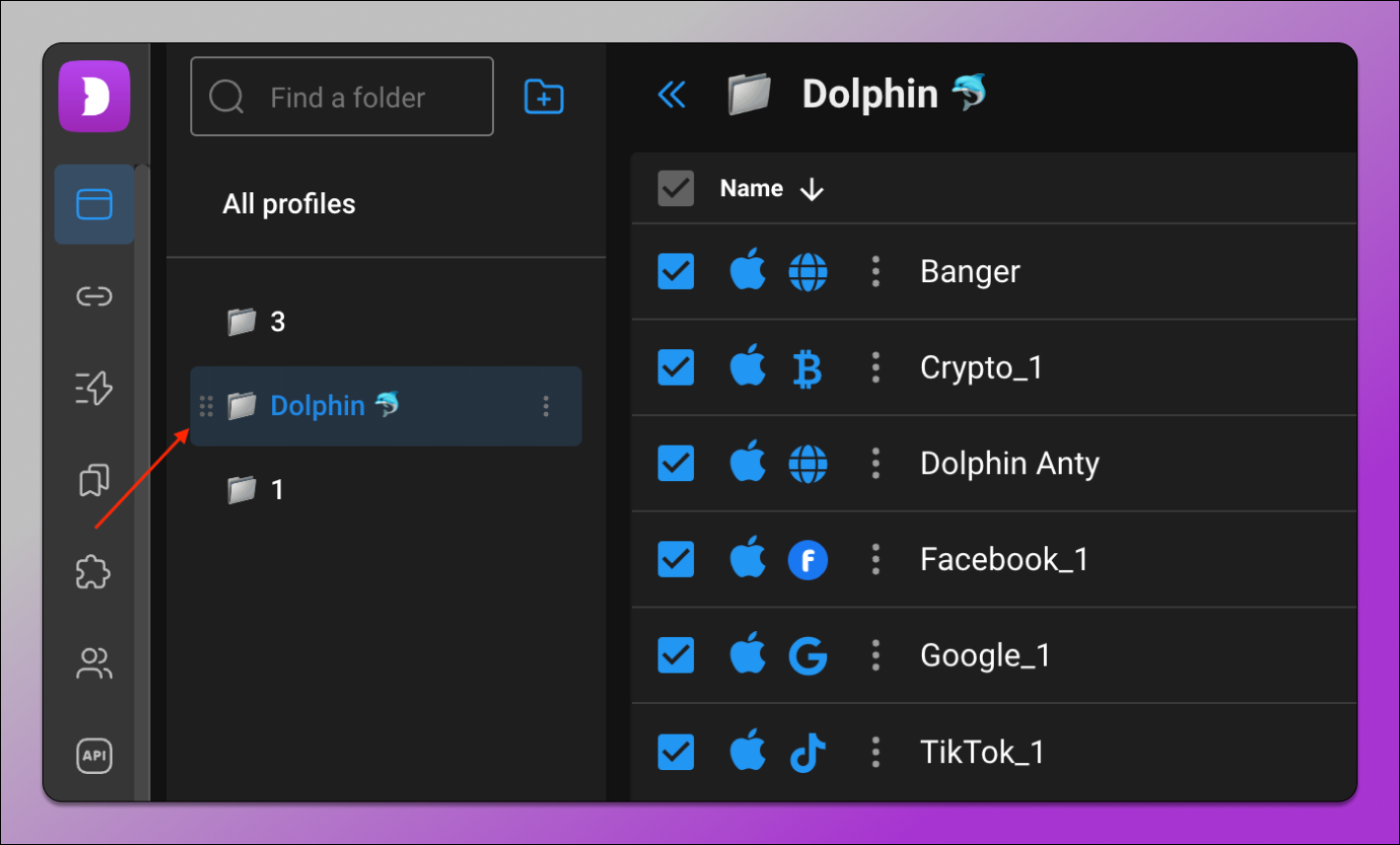Open three-dot menu for Dolphin Anty profile

[875, 463]
